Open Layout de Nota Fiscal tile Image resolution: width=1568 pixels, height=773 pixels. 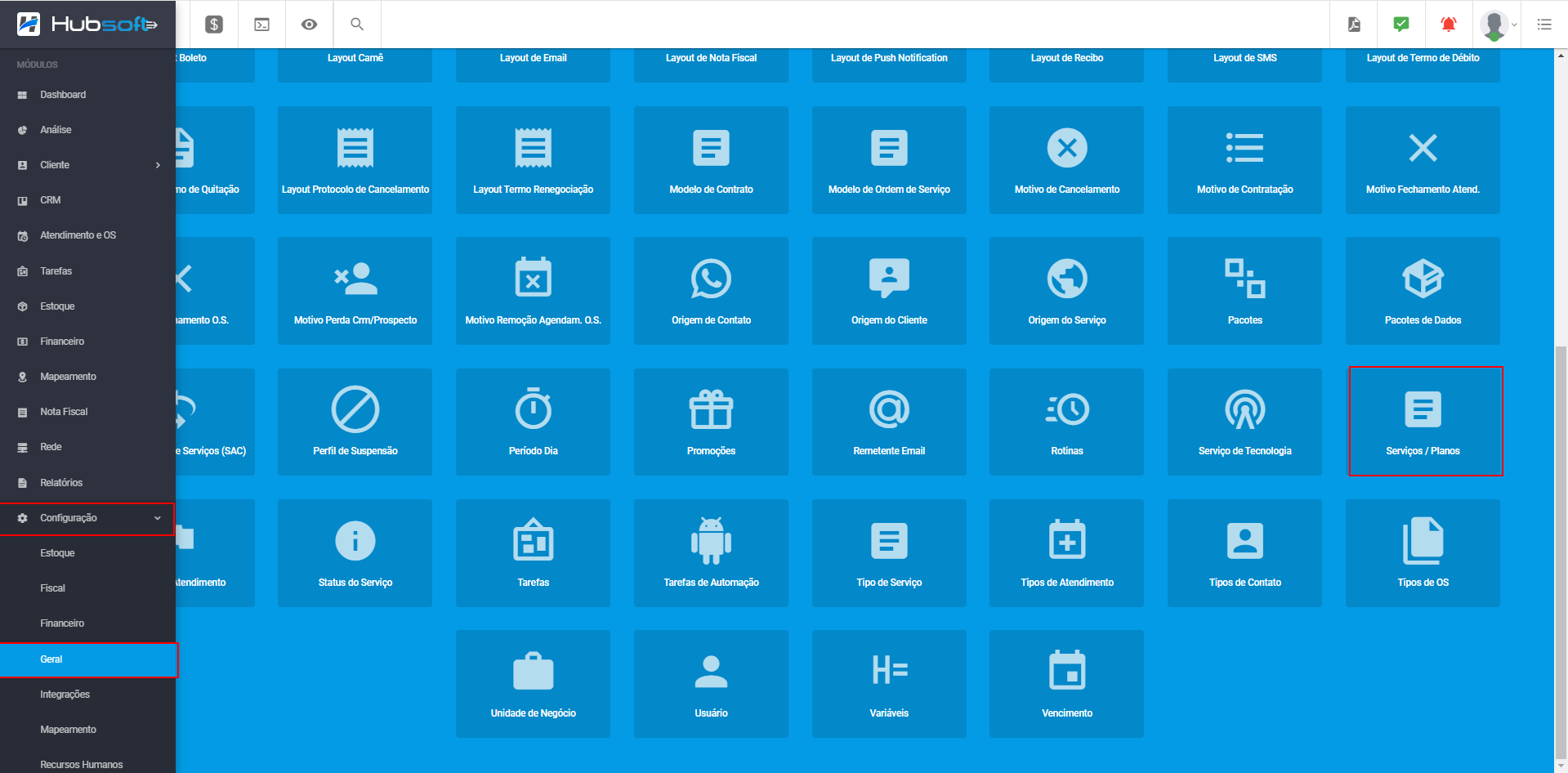point(712,65)
